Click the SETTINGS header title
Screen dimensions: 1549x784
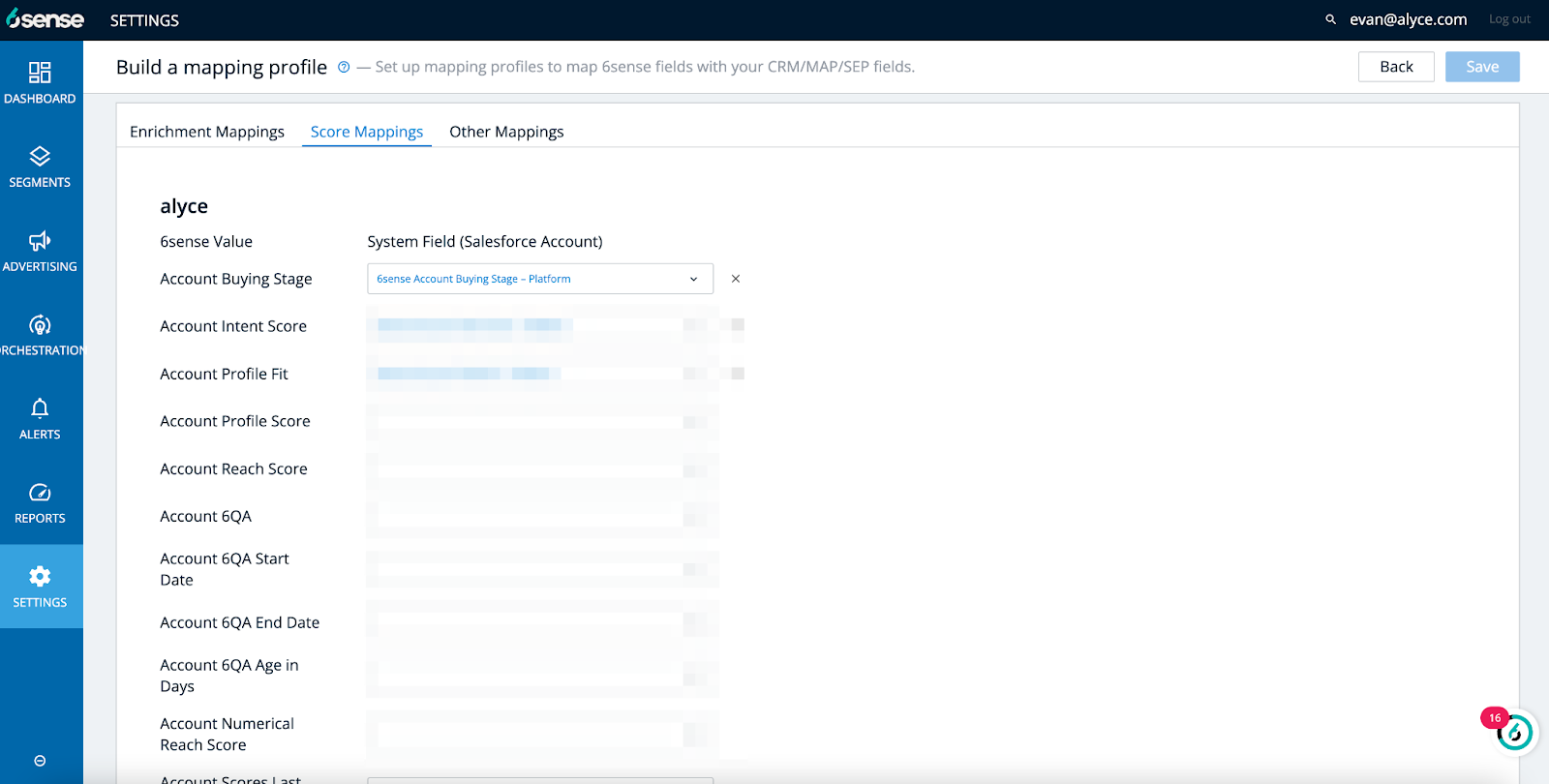pos(144,20)
